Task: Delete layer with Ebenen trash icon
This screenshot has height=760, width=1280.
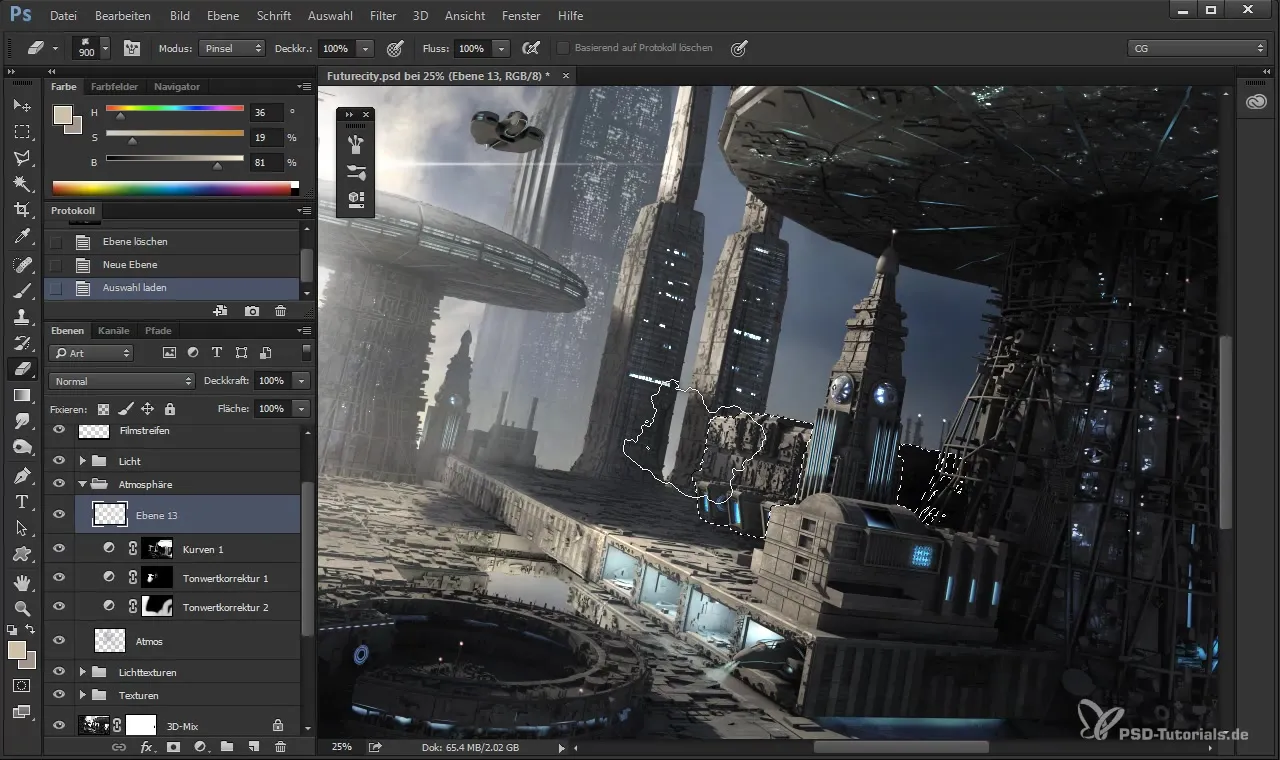Action: 280,747
